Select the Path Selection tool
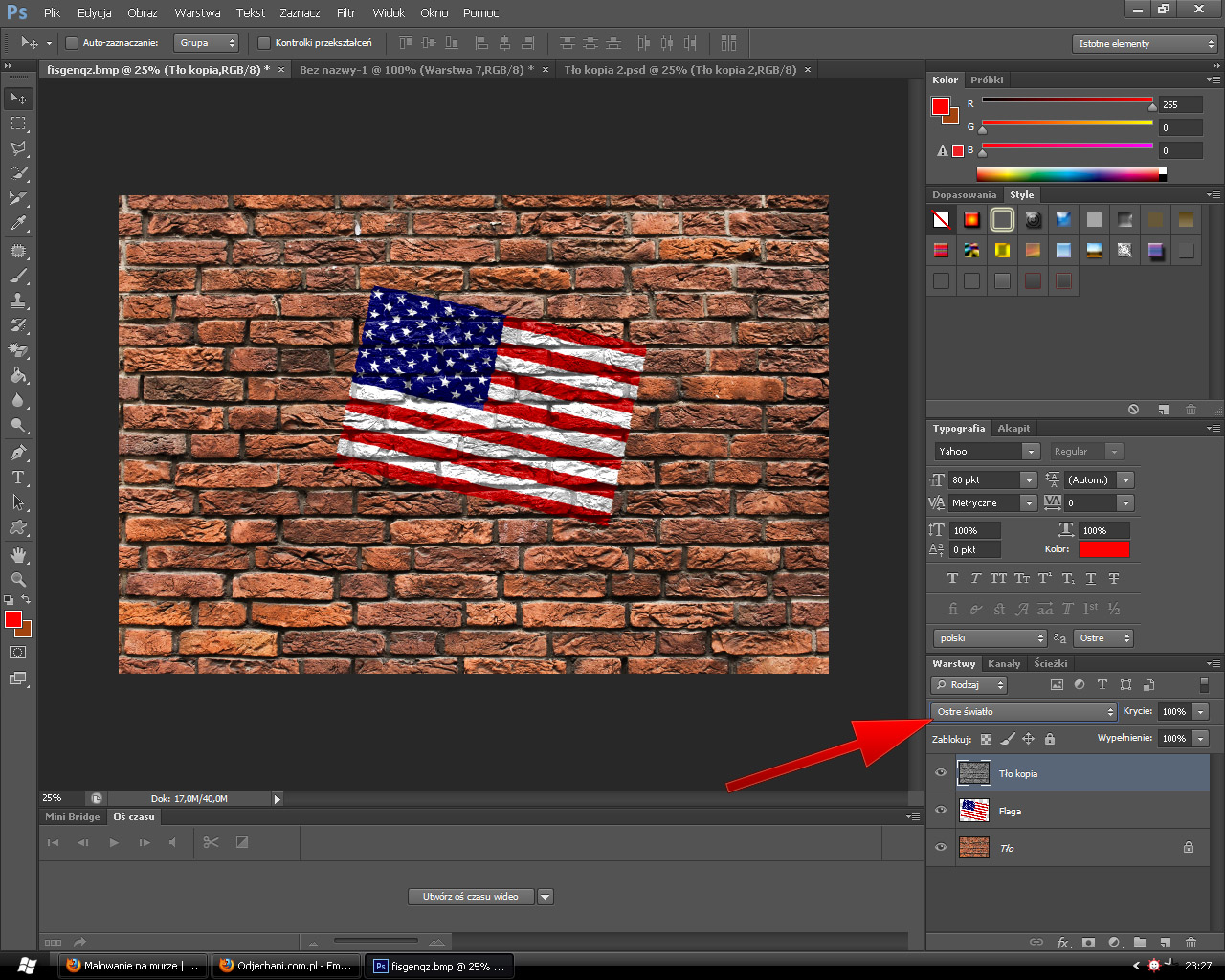Image resolution: width=1225 pixels, height=980 pixels. [x=18, y=502]
